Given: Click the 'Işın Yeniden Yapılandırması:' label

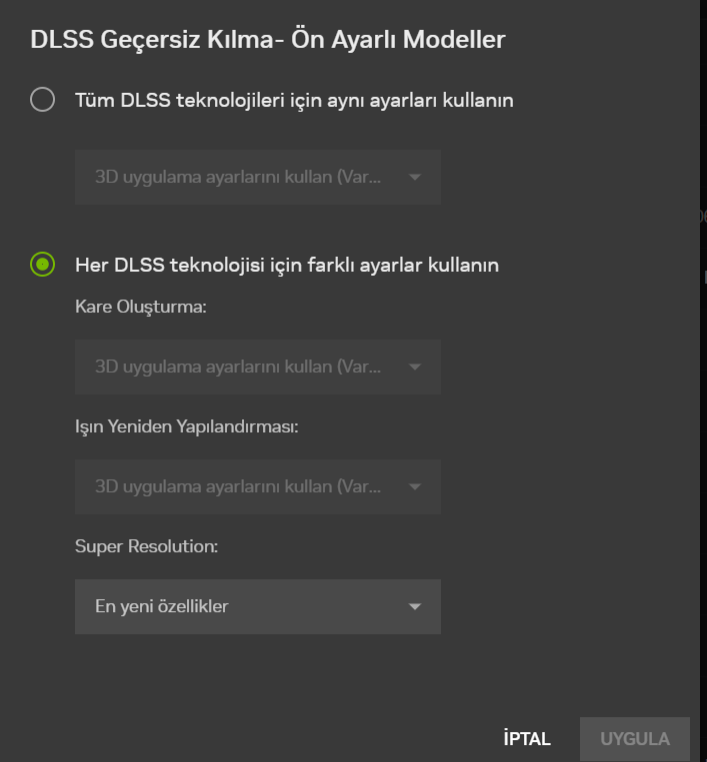Looking at the screenshot, I should point(187,427).
